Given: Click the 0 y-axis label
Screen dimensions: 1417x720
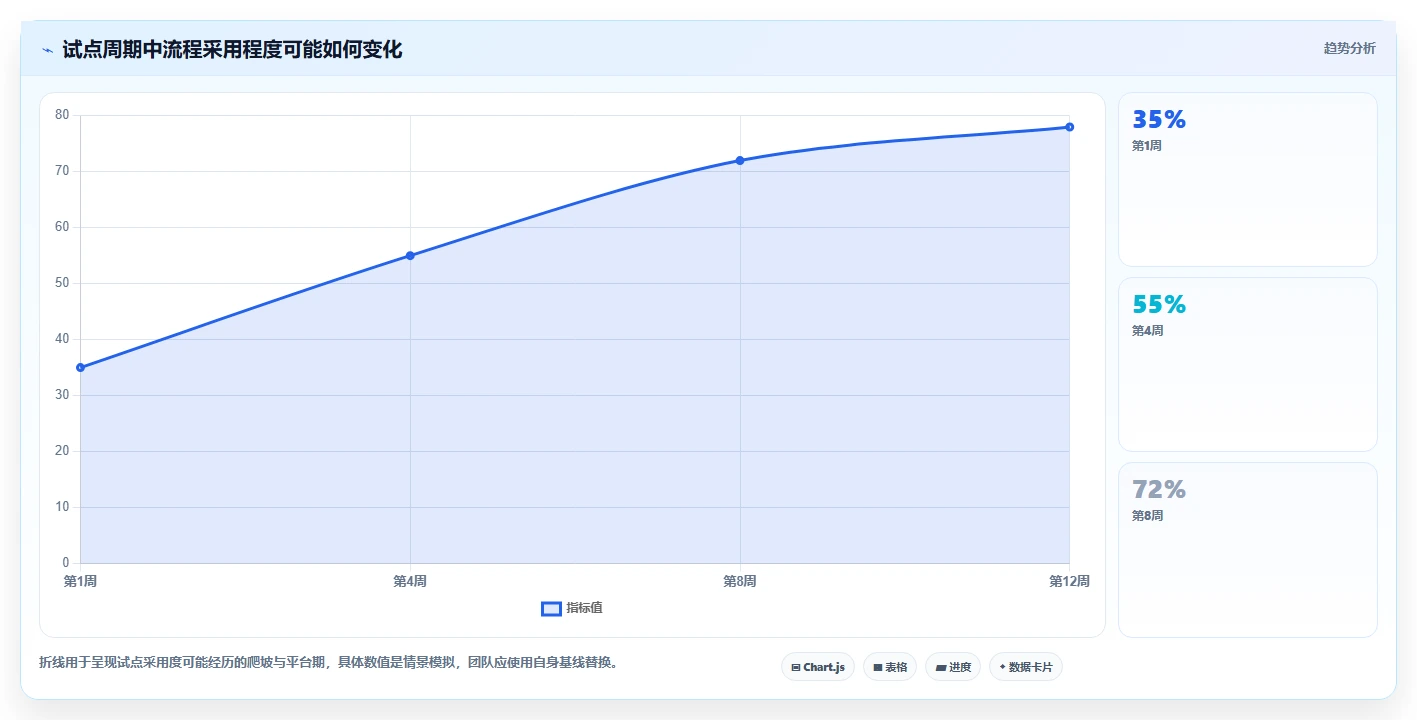Looking at the screenshot, I should (x=66, y=563).
